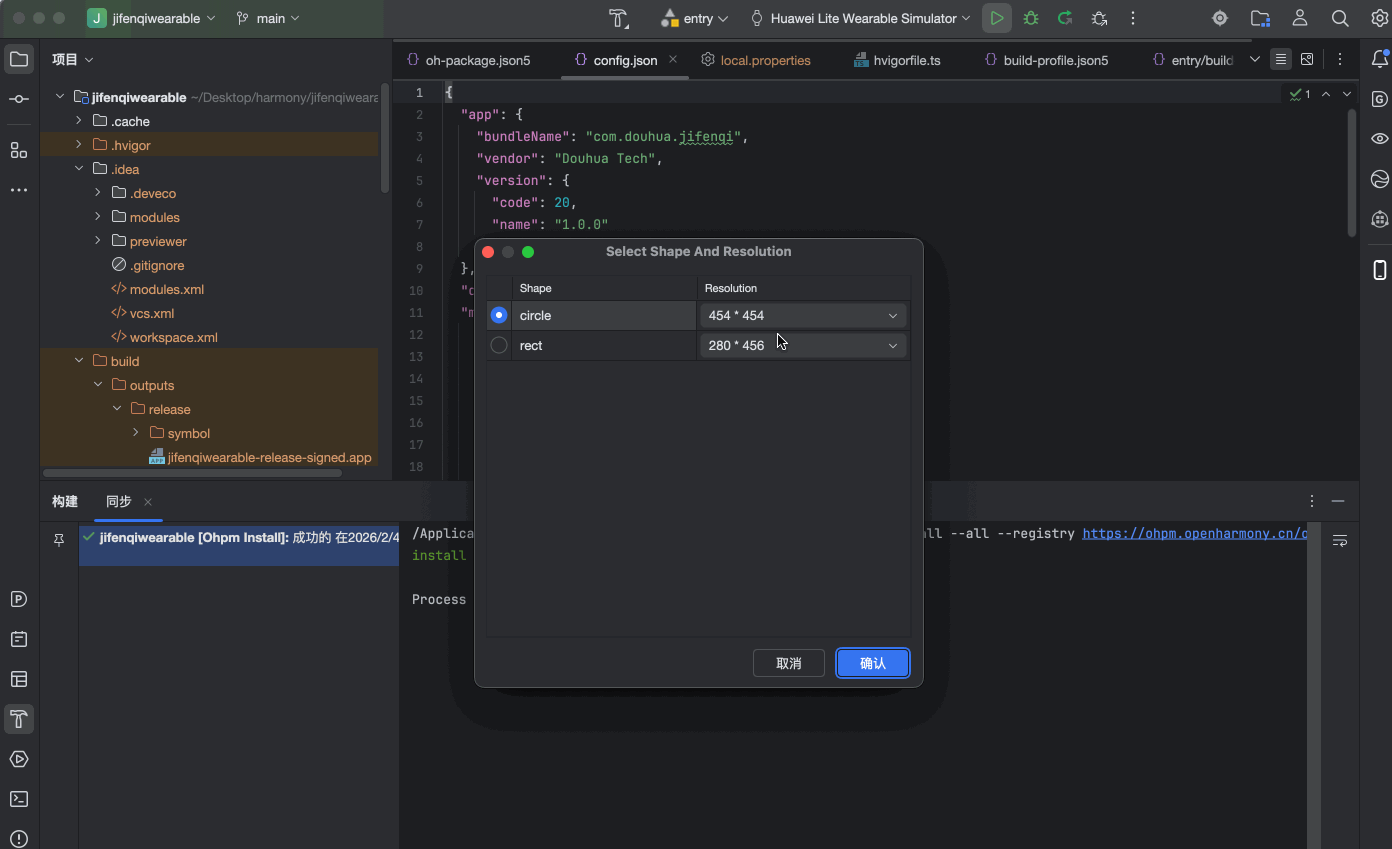Image resolution: width=1392 pixels, height=849 pixels.
Task: Click the Debug bug icon
Action: (x=1031, y=18)
